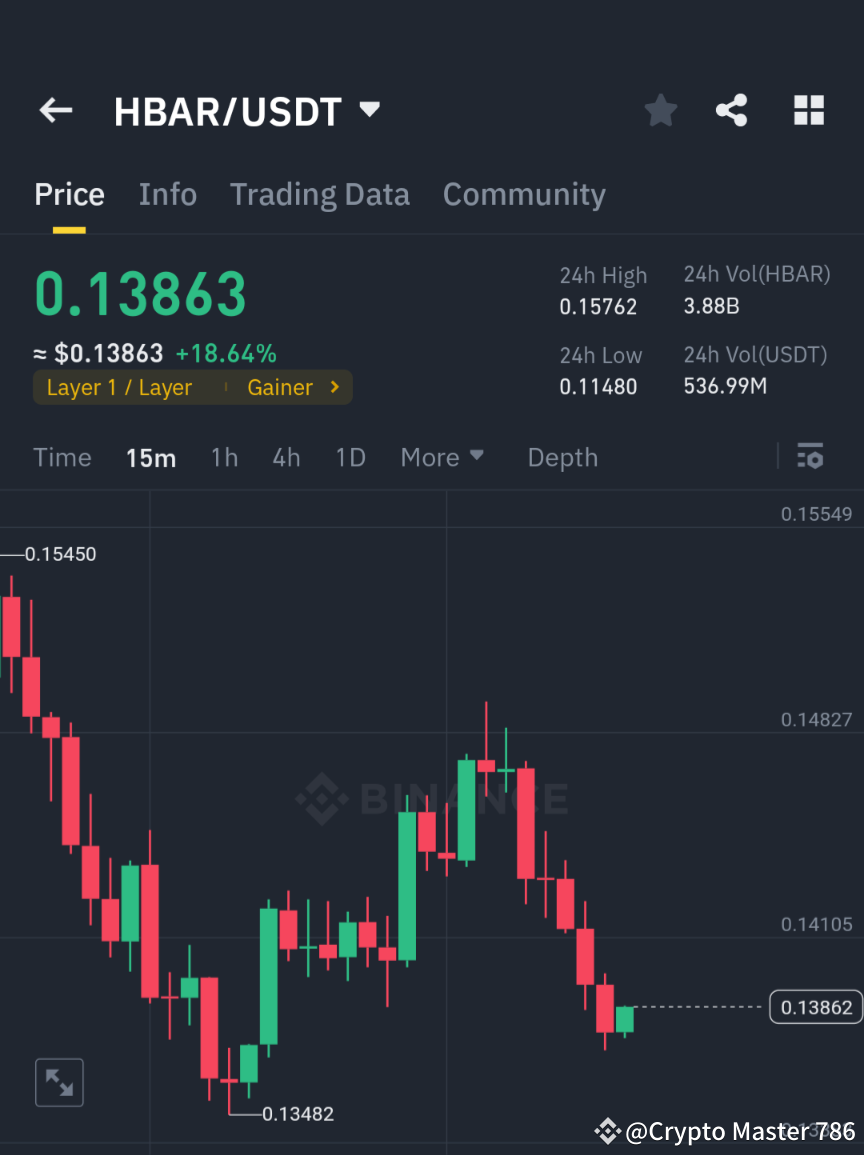Image resolution: width=864 pixels, height=1155 pixels.
Task: Switch to the 1D timeframe
Action: (x=350, y=457)
